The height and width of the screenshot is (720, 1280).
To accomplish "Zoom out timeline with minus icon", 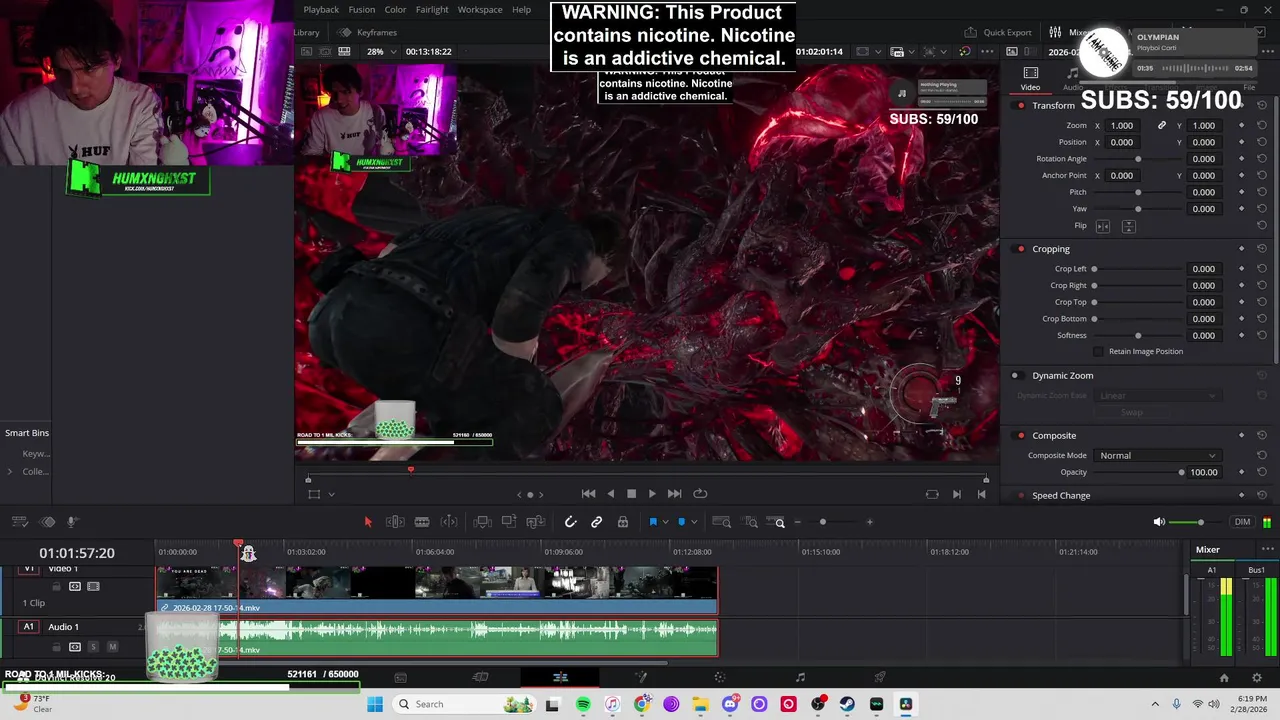I will click(797, 522).
